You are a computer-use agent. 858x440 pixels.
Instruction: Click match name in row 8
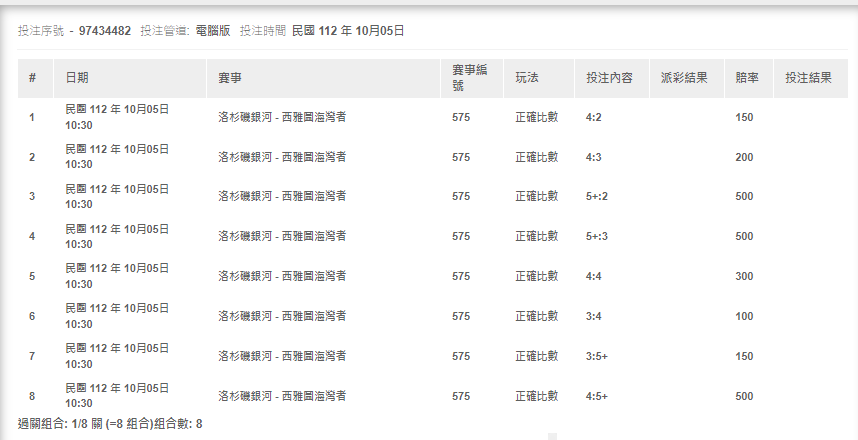click(x=282, y=395)
